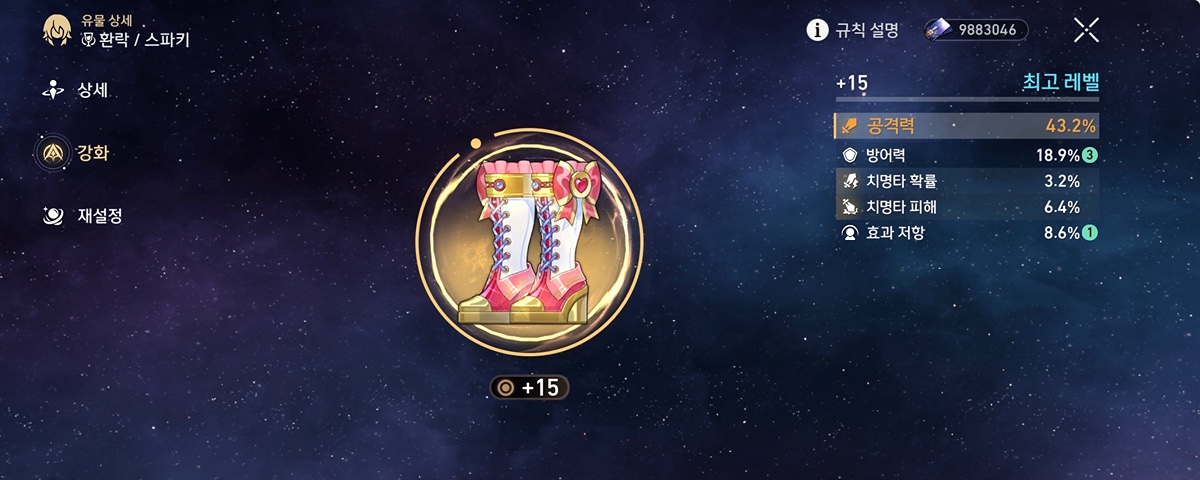Click the 강화 tab emblem icon
This screenshot has height=480, width=1200.
[x=52, y=153]
